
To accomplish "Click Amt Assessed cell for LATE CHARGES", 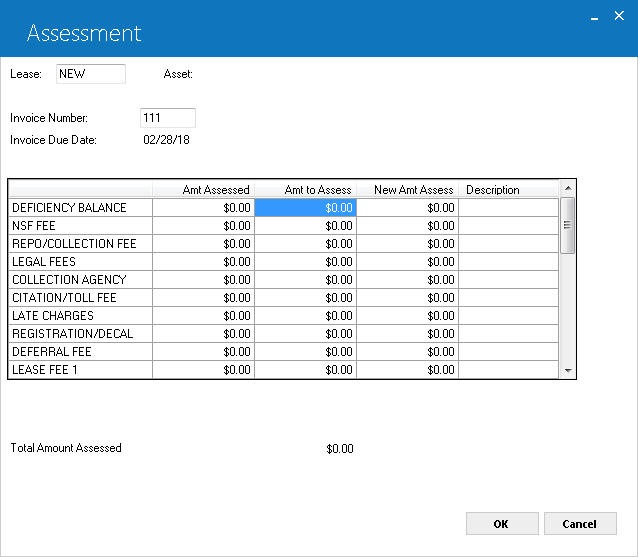I will coord(203,316).
